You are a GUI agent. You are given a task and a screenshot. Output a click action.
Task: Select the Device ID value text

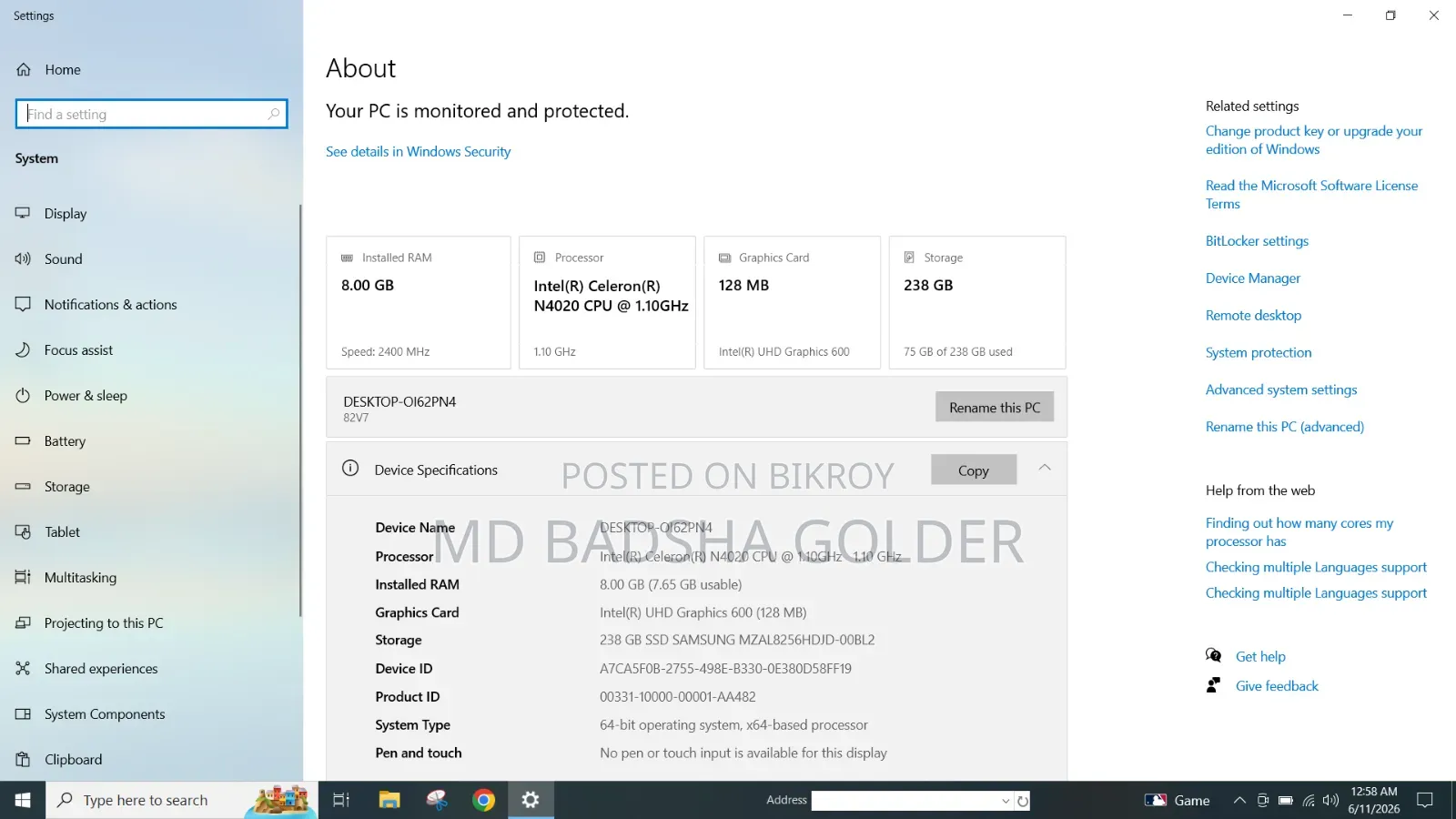pyautogui.click(x=725, y=669)
